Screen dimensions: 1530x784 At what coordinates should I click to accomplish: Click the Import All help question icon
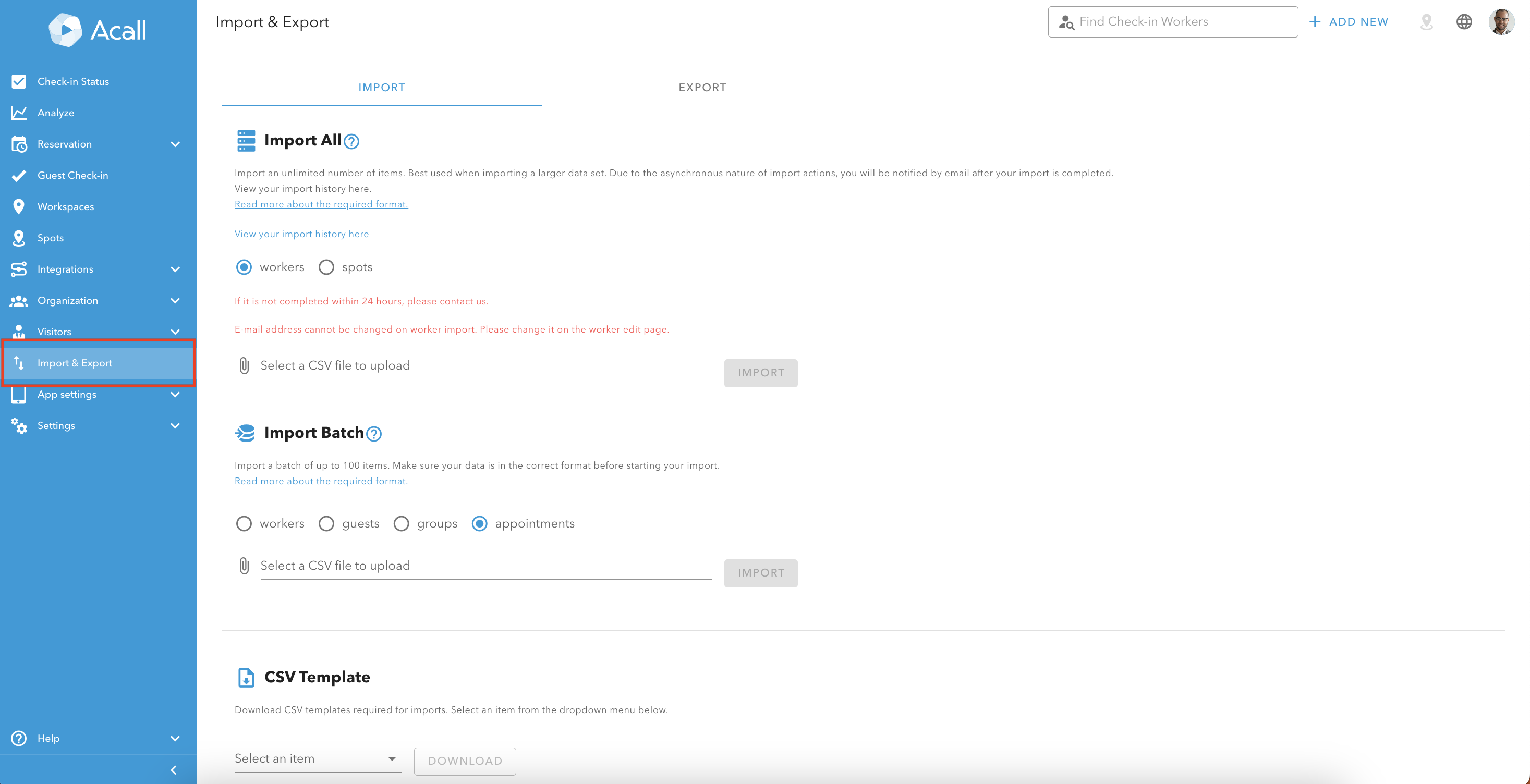click(351, 141)
